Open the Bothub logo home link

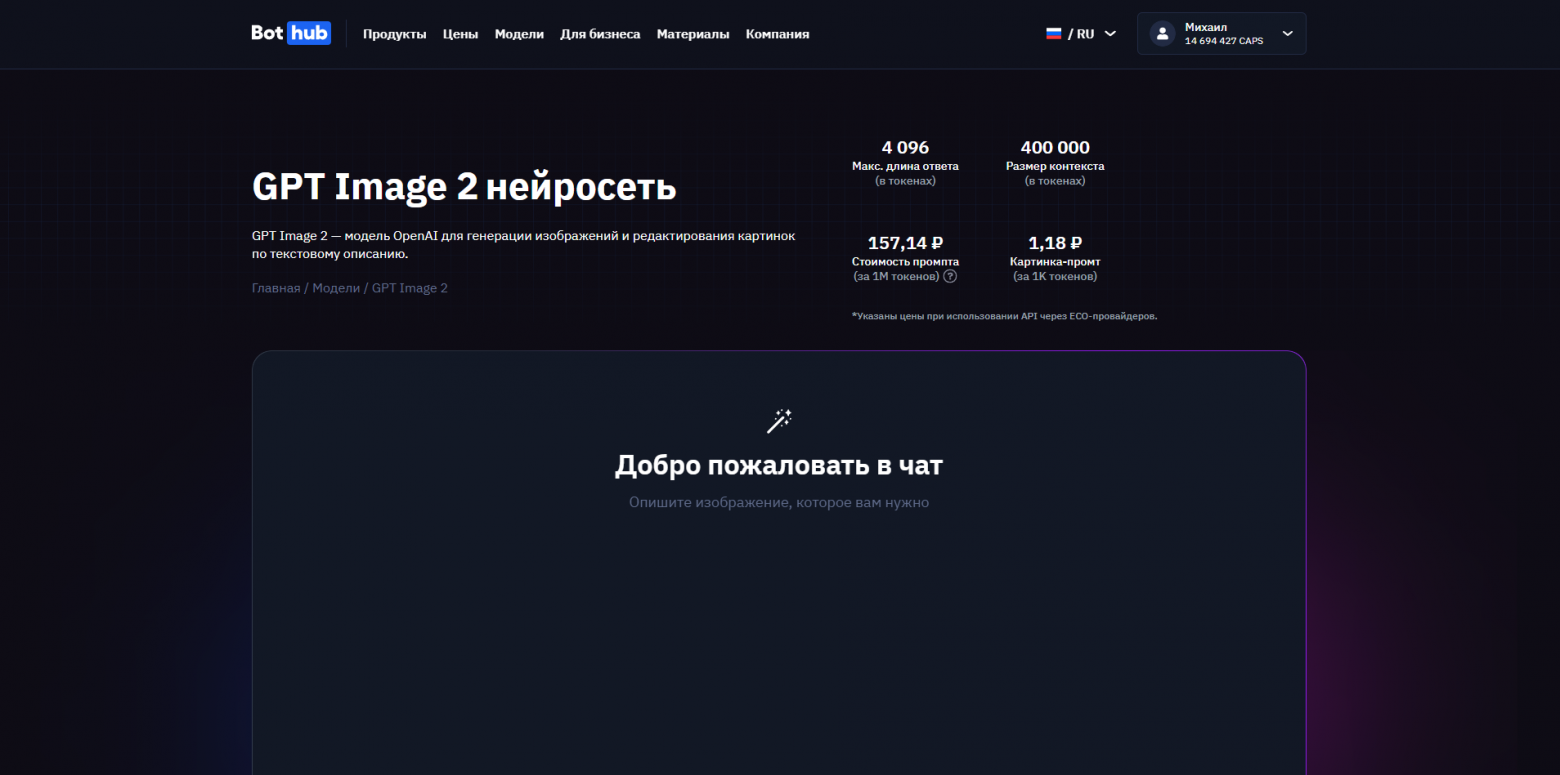pyautogui.click(x=291, y=33)
